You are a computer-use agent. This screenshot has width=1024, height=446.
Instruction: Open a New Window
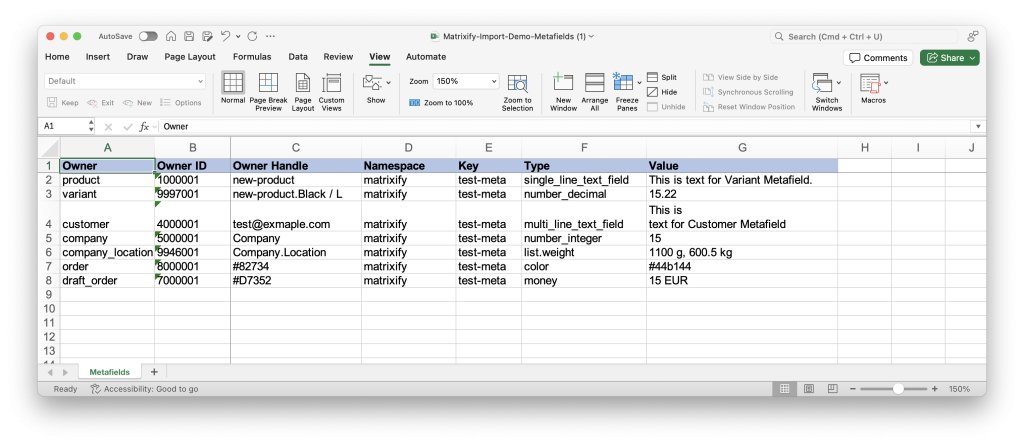(563, 84)
